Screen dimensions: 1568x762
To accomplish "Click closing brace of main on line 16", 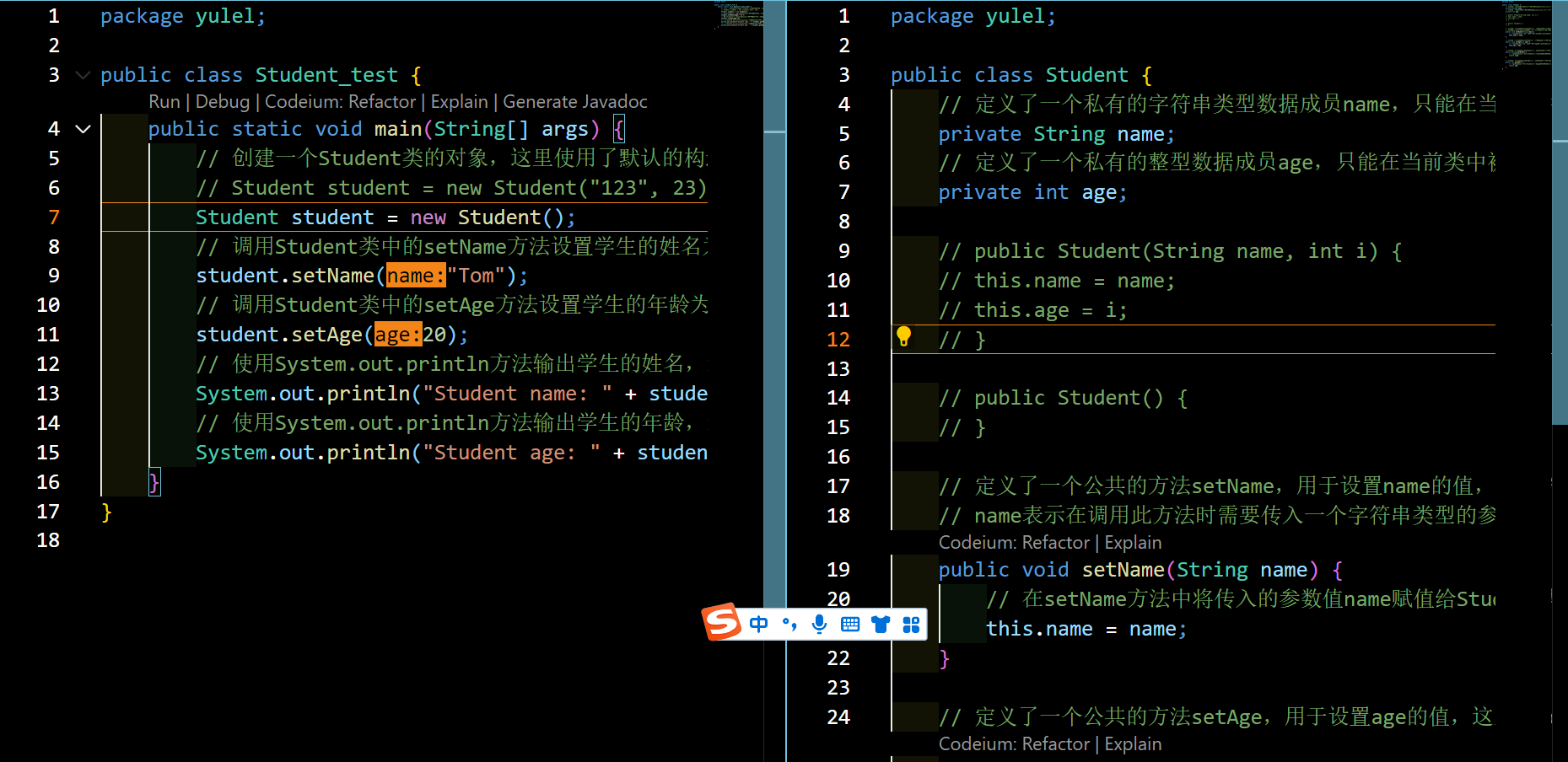I will tap(154, 482).
